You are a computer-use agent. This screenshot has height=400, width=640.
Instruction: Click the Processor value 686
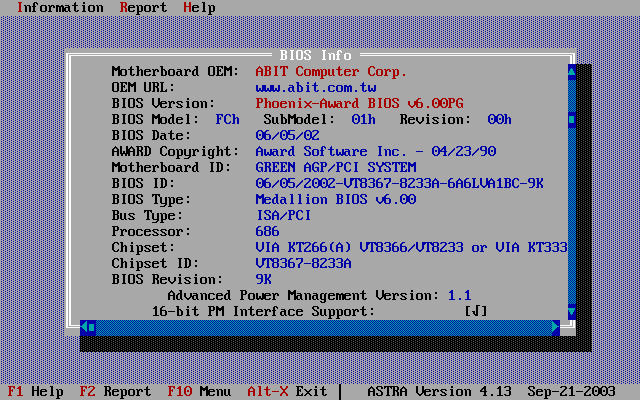pyautogui.click(x=267, y=231)
